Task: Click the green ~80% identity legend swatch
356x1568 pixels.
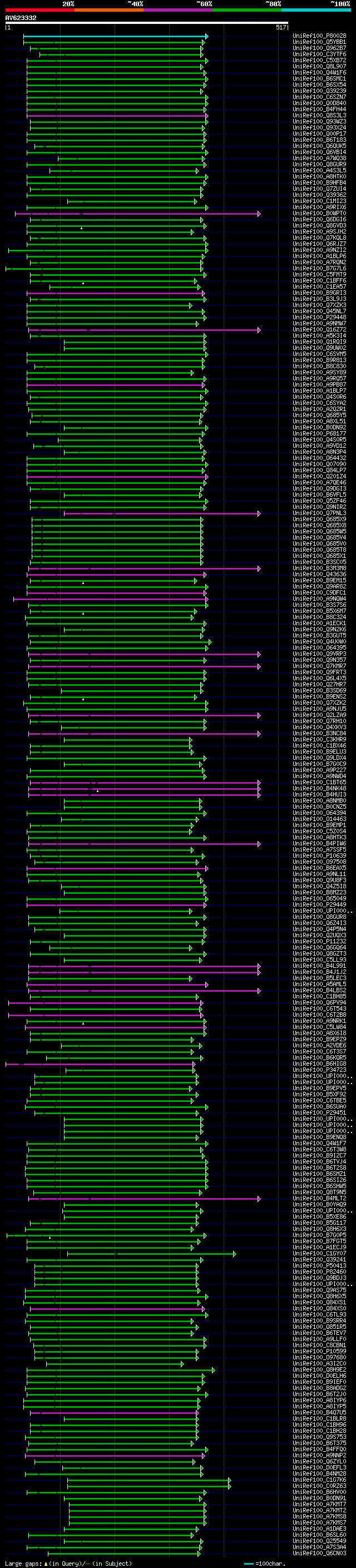Action: pos(247,10)
